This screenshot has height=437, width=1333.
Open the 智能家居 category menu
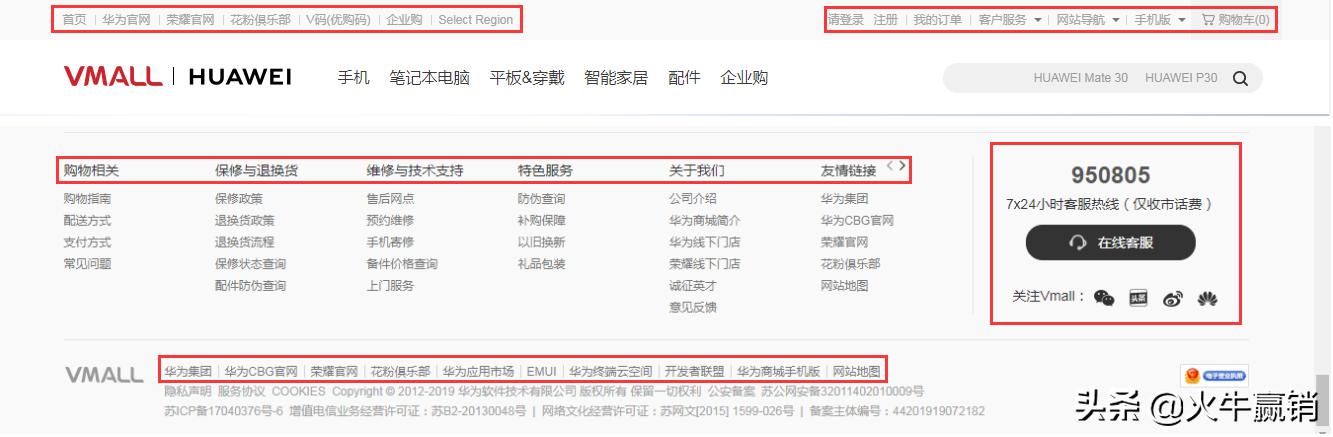pos(616,77)
